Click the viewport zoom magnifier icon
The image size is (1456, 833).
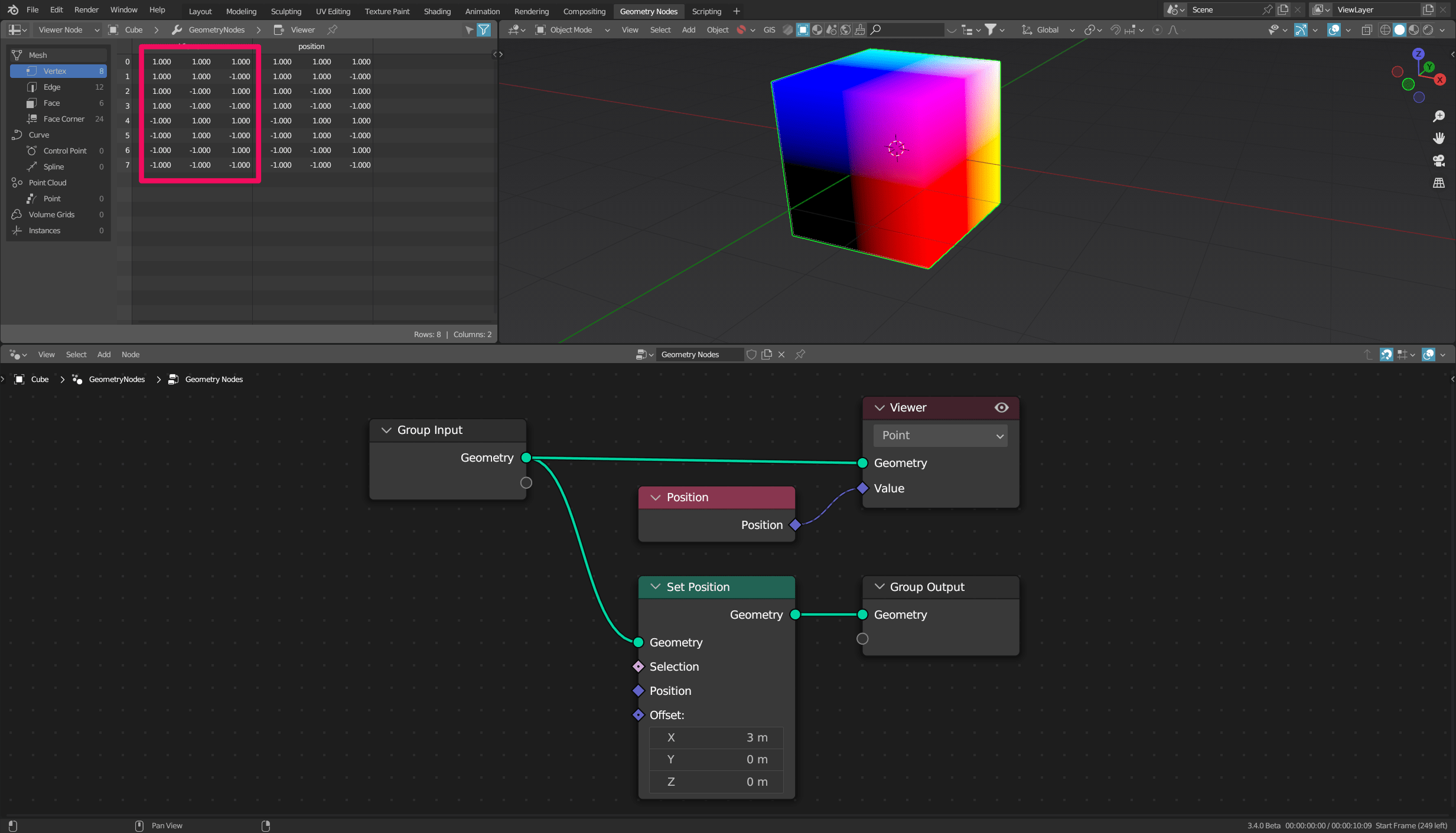pos(1439,116)
